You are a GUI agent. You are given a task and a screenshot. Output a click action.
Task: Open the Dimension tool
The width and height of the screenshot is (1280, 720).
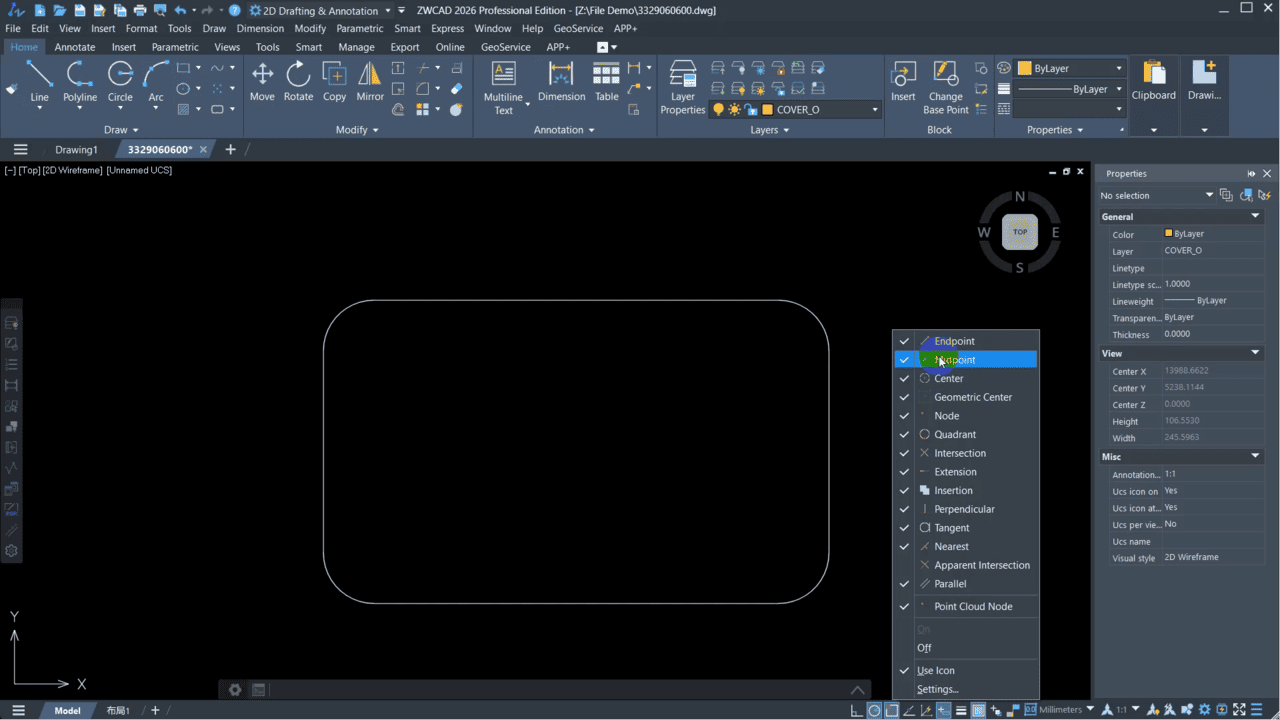click(x=561, y=82)
